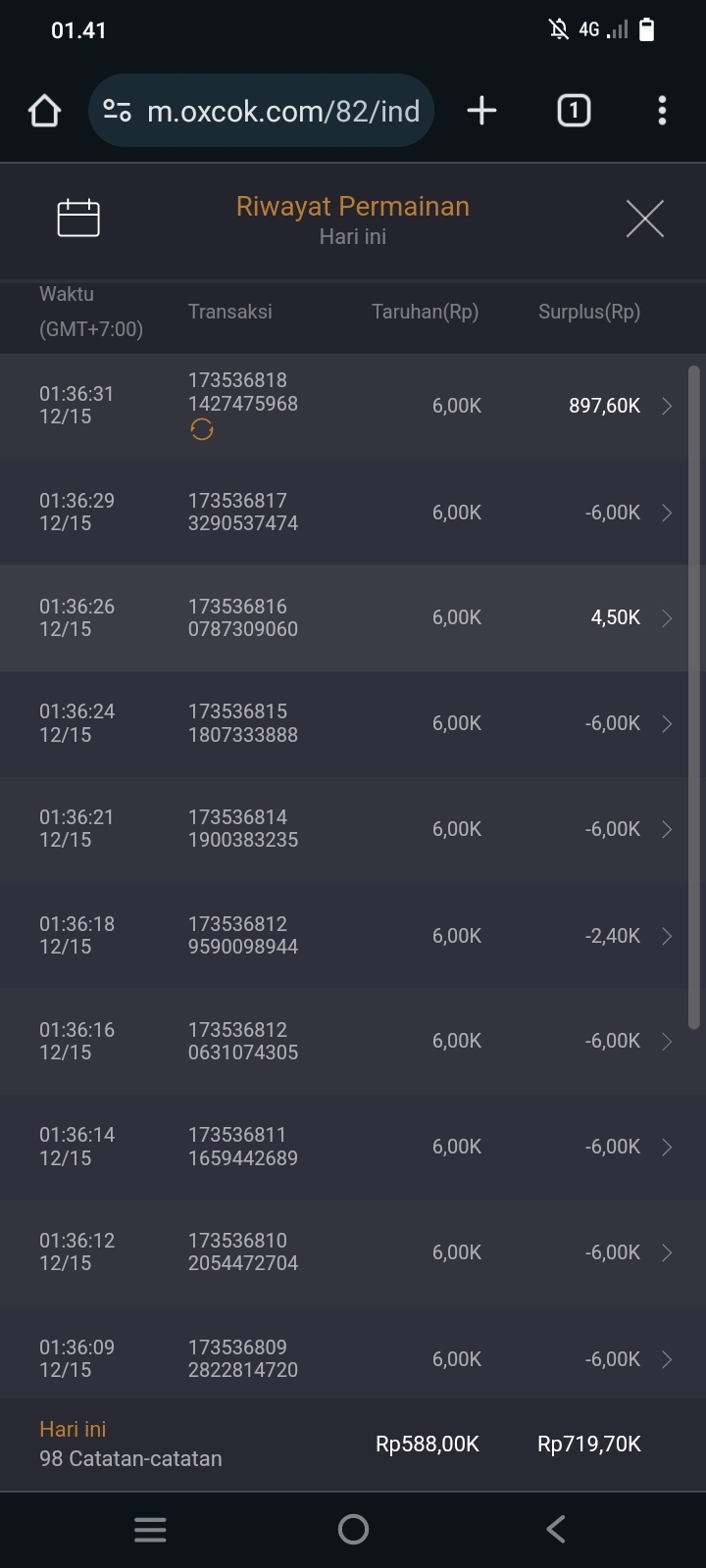This screenshot has height=1568, width=706.
Task: Click the history list scrollbar
Action: [694, 696]
